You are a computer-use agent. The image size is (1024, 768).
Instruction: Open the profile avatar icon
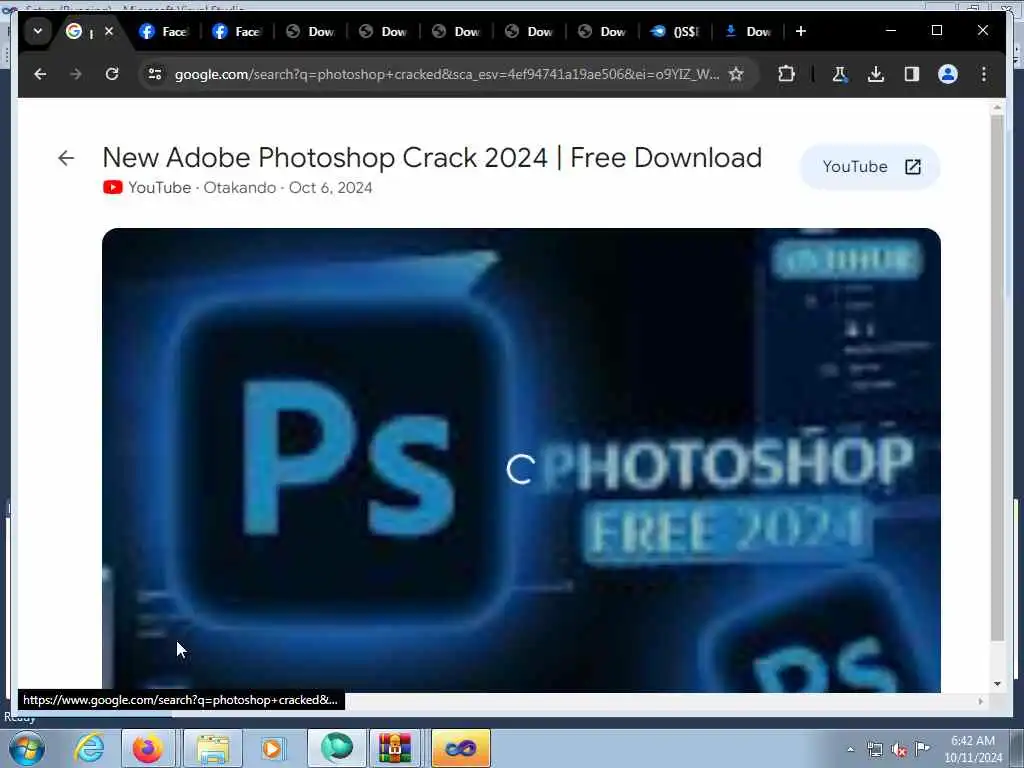click(948, 74)
